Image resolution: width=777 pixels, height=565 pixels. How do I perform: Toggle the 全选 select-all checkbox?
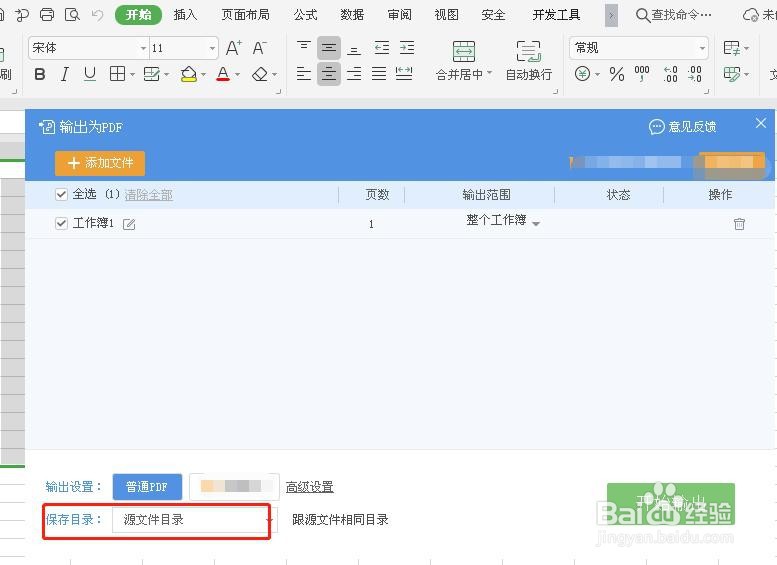pyautogui.click(x=61, y=194)
